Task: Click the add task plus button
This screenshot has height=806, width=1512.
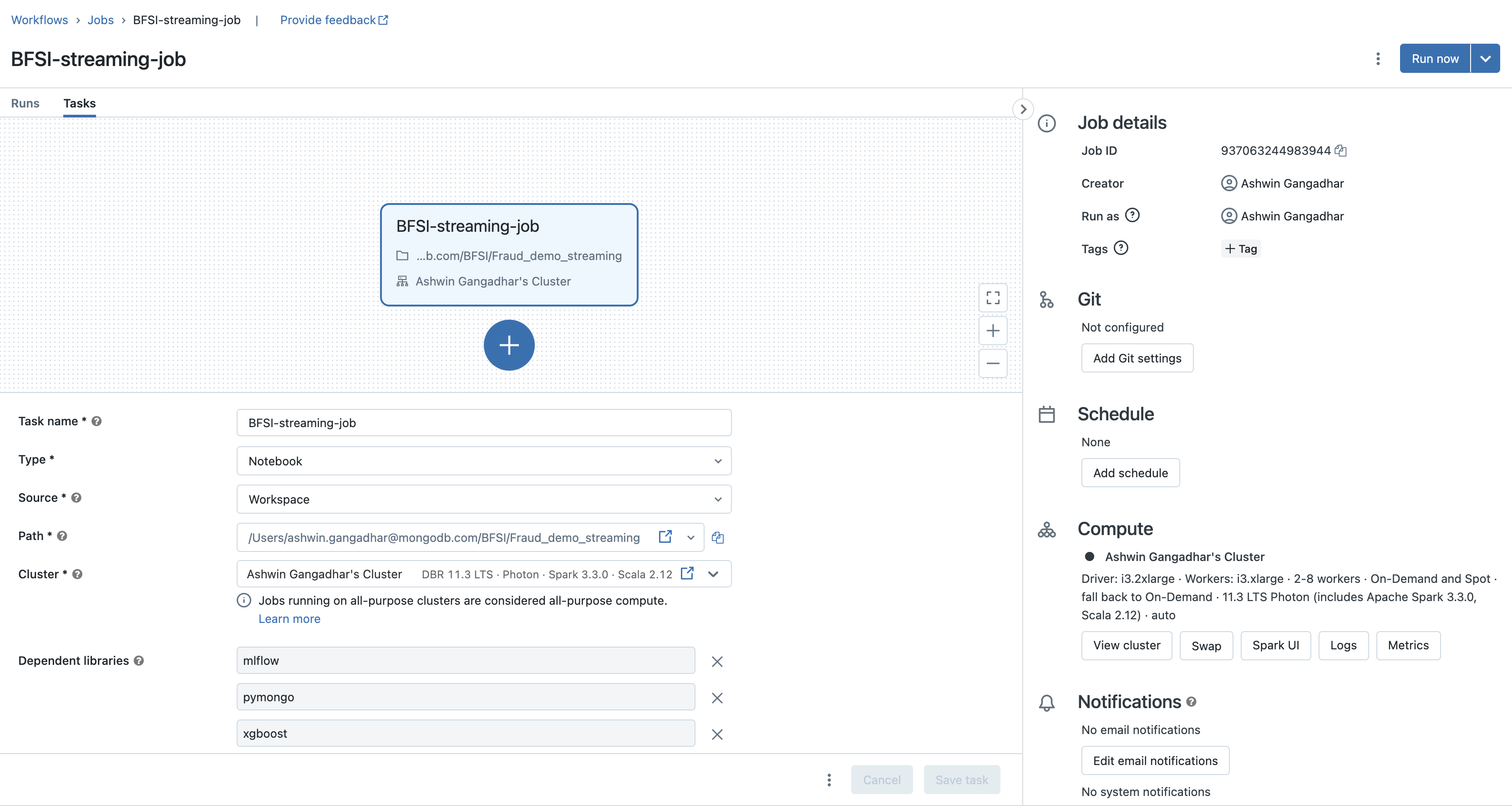Action: 509,345
